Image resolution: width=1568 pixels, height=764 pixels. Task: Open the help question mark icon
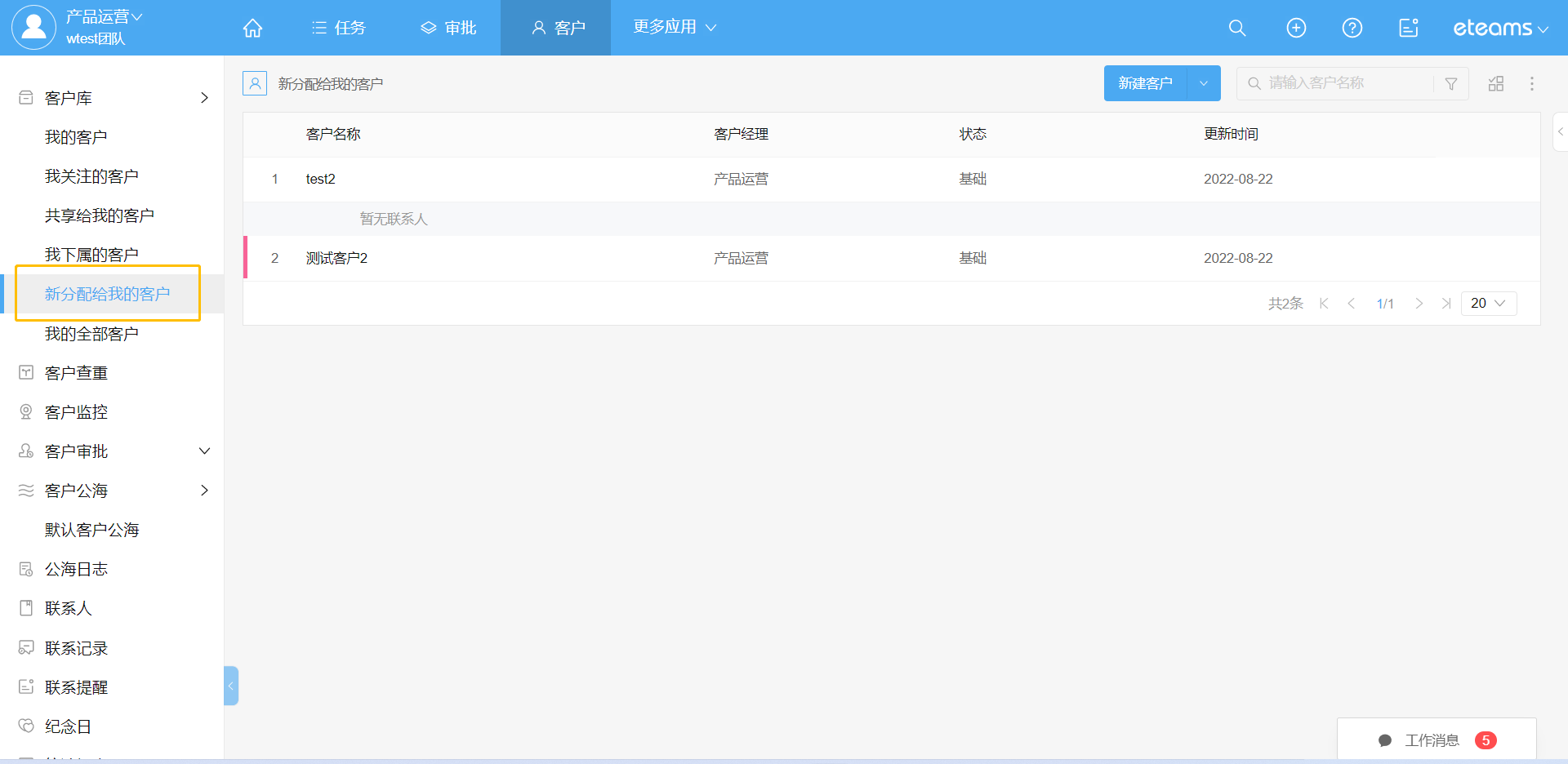[1352, 28]
